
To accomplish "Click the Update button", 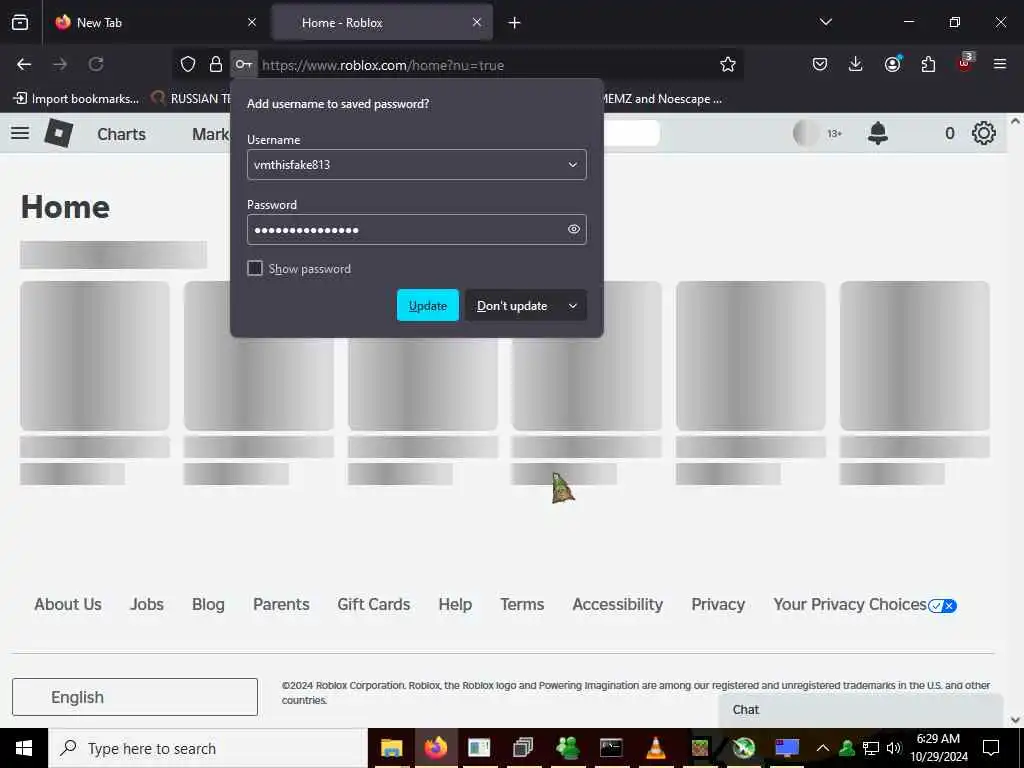I will (428, 306).
